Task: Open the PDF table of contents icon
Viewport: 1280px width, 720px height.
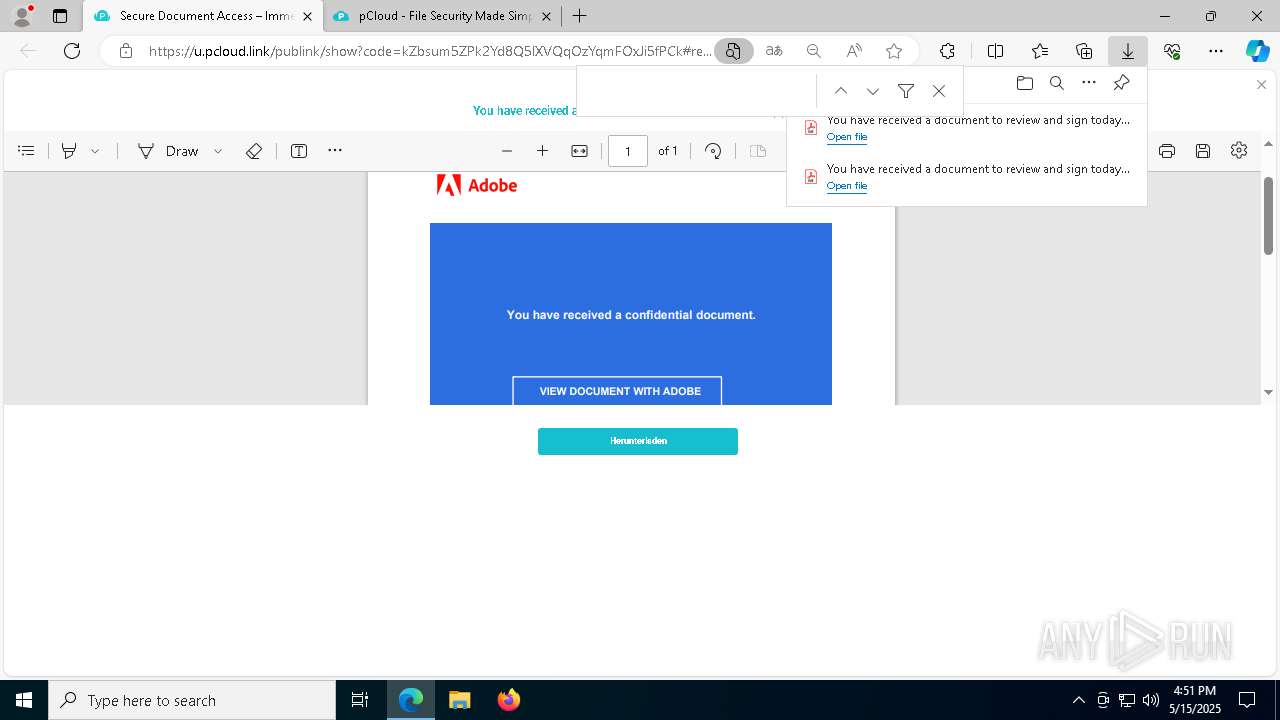Action: tap(27, 151)
